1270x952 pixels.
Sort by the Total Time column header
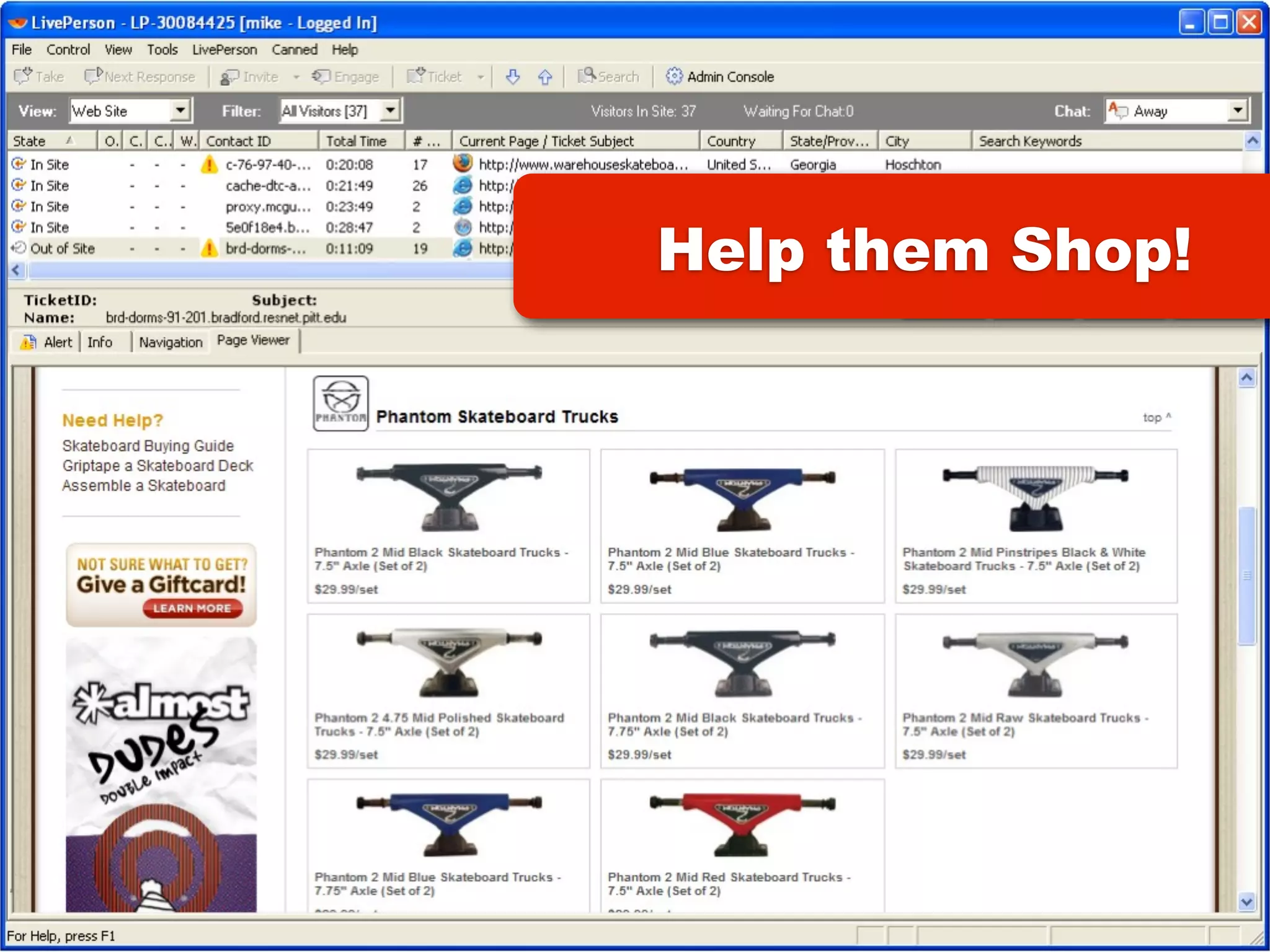coord(362,141)
